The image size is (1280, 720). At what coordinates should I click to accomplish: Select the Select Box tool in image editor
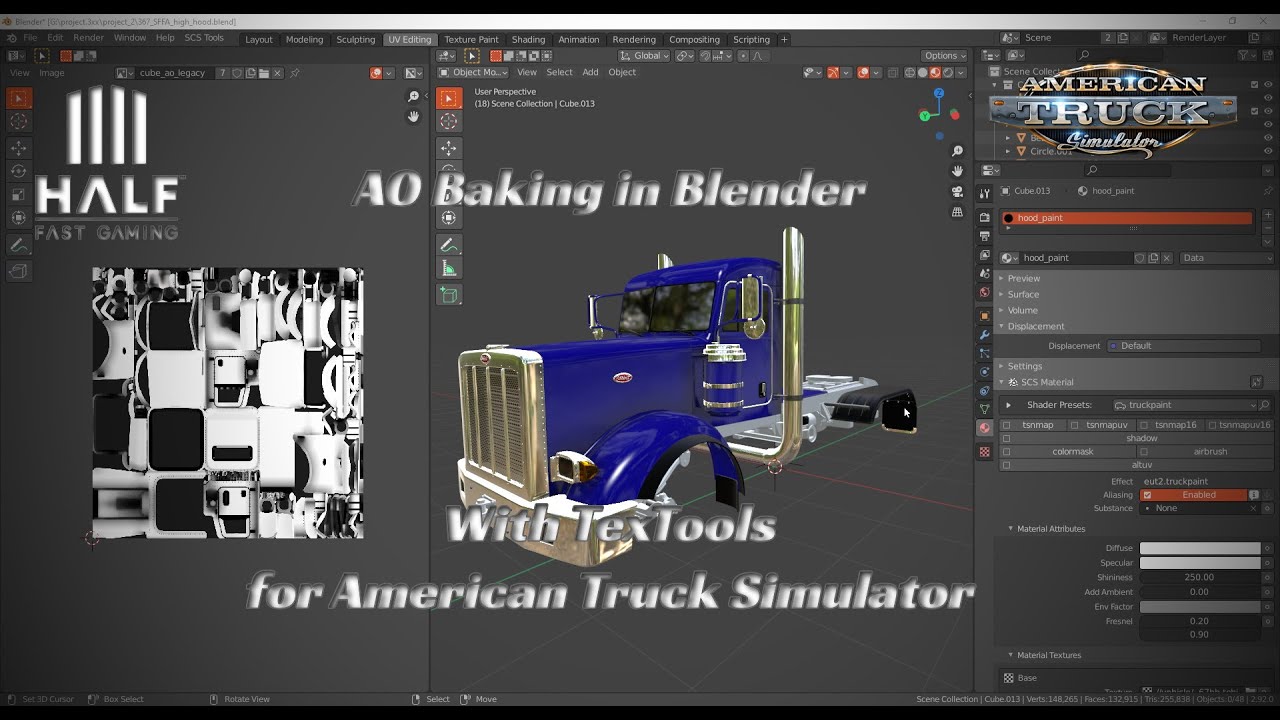point(19,98)
